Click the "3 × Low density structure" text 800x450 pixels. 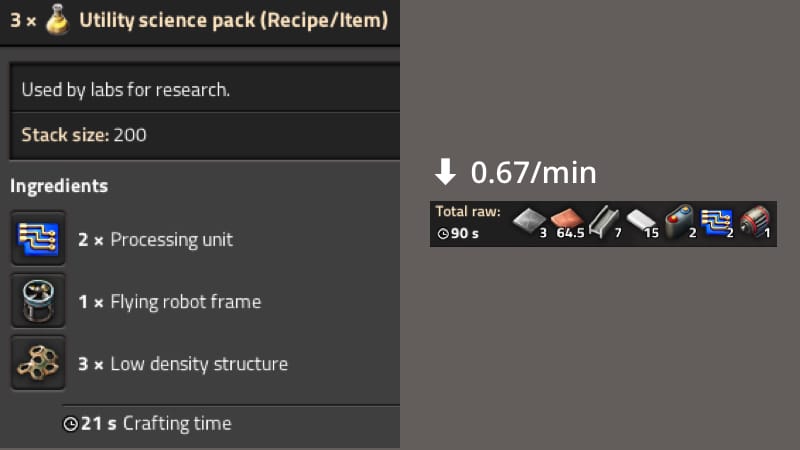pos(183,364)
